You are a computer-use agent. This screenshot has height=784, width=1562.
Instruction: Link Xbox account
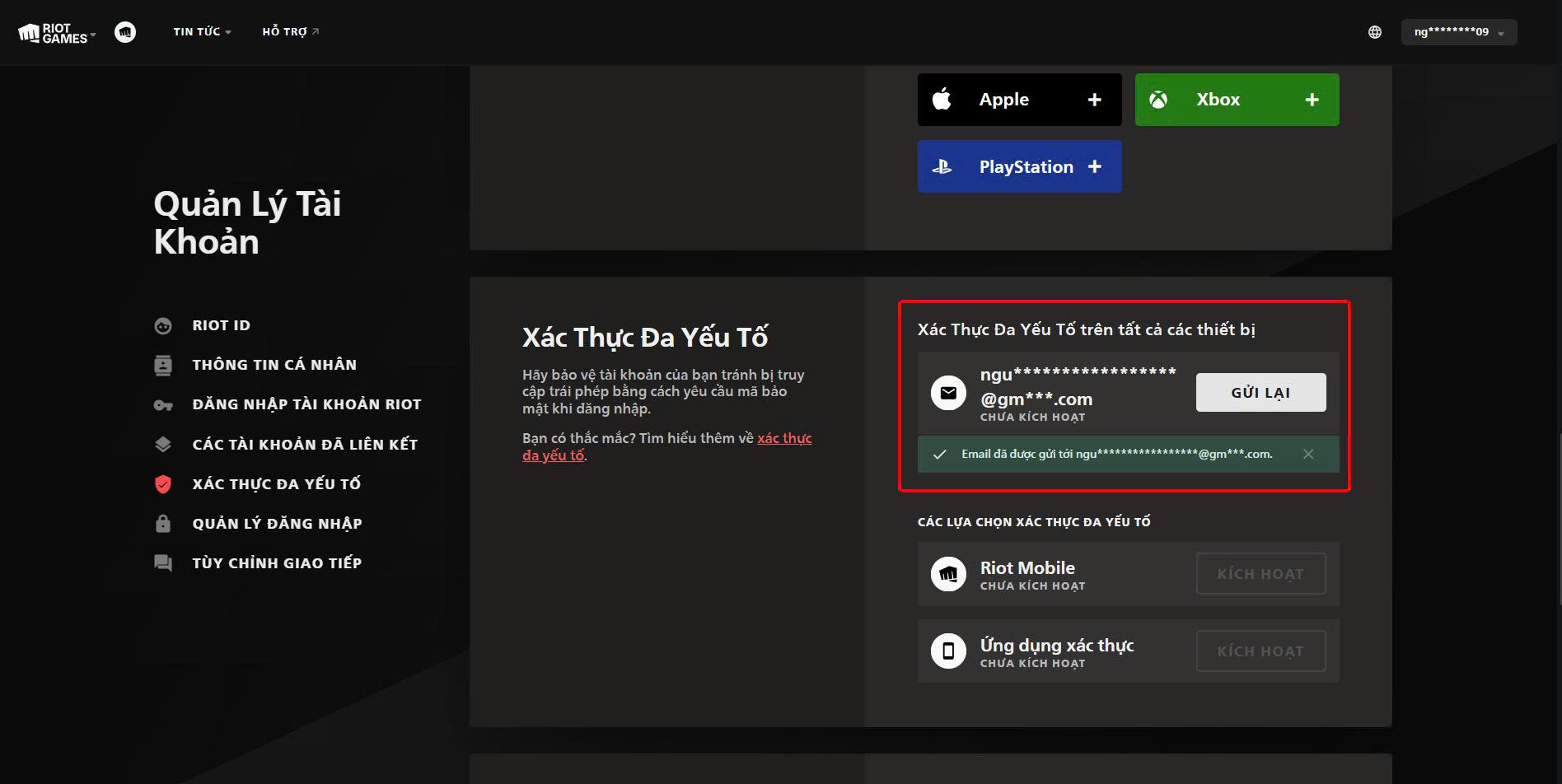pyautogui.click(x=1237, y=100)
